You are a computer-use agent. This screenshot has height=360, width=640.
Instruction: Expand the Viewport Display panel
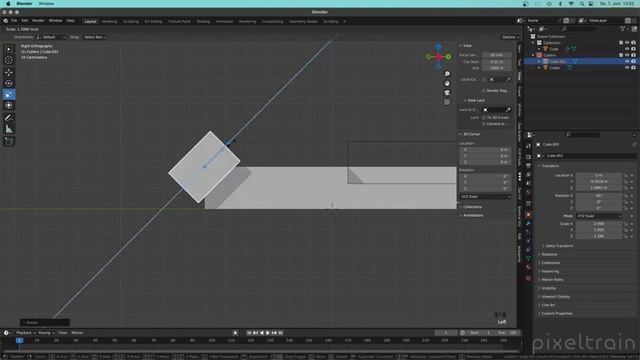pyautogui.click(x=555, y=297)
